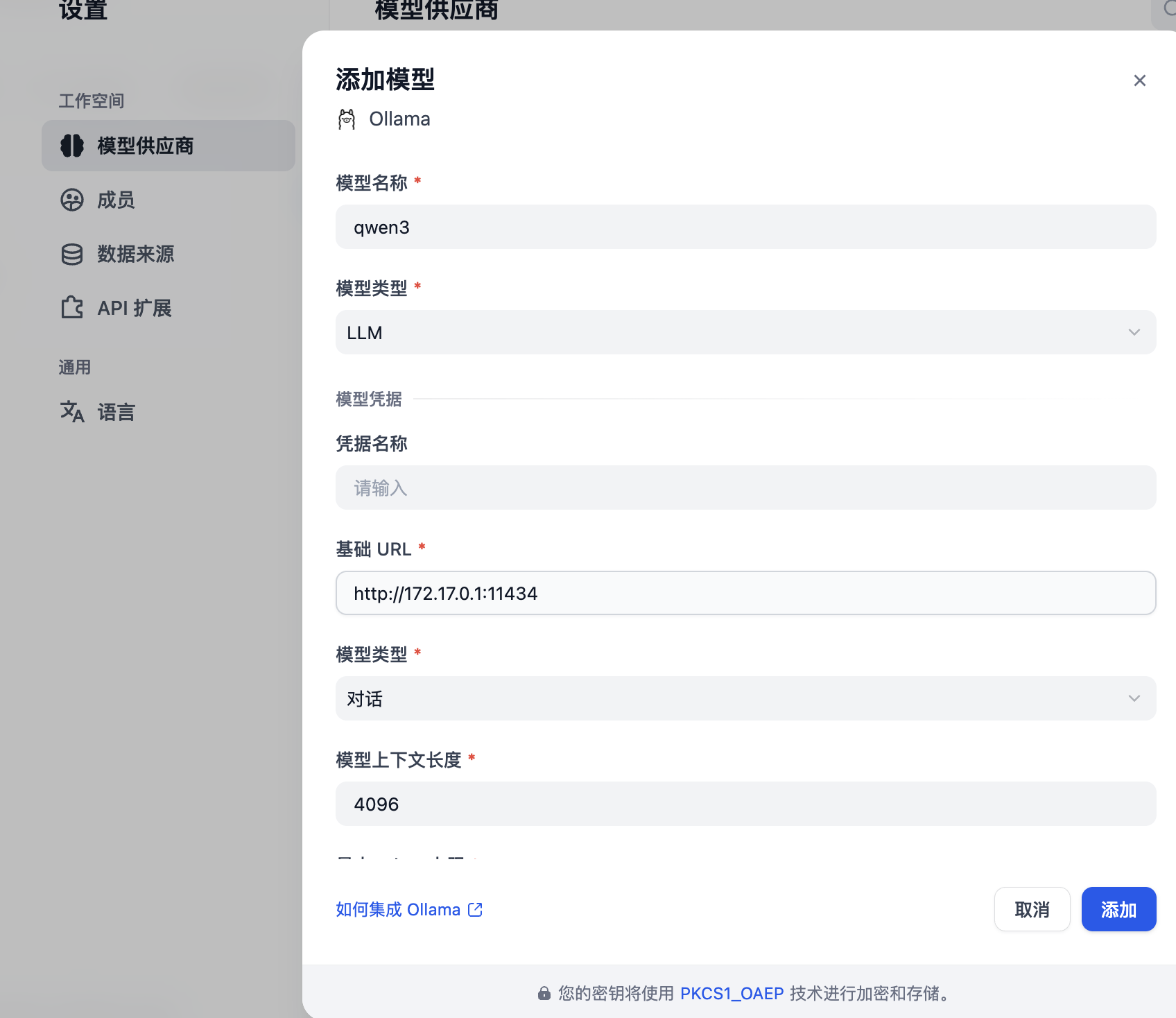Click the 取消 button

[1032, 909]
